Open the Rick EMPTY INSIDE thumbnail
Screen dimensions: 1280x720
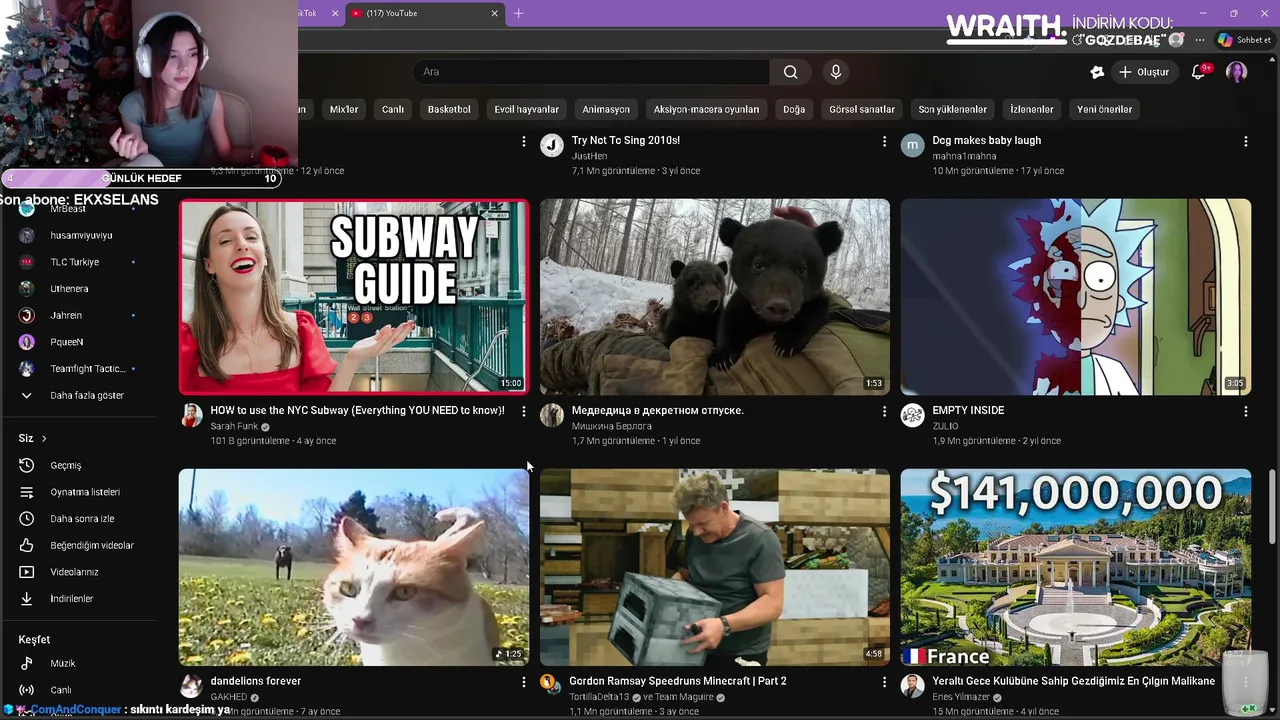(1076, 297)
